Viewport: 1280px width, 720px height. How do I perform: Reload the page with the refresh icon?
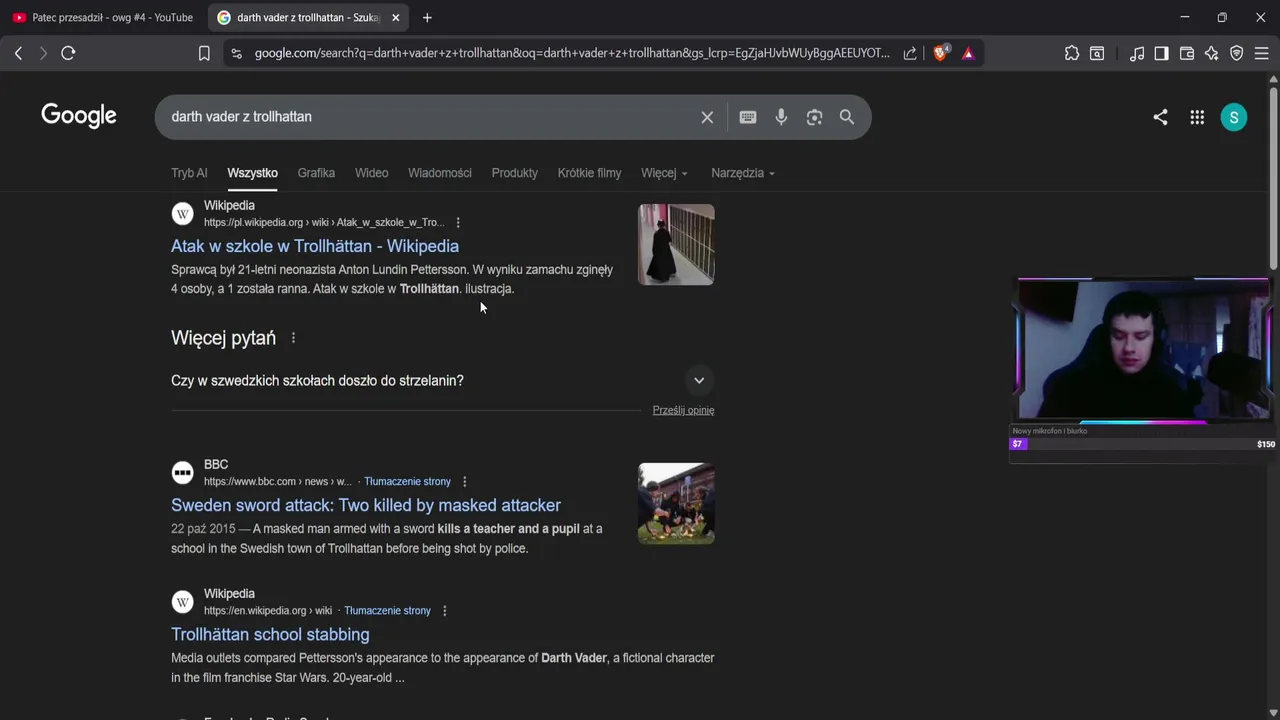tap(68, 53)
